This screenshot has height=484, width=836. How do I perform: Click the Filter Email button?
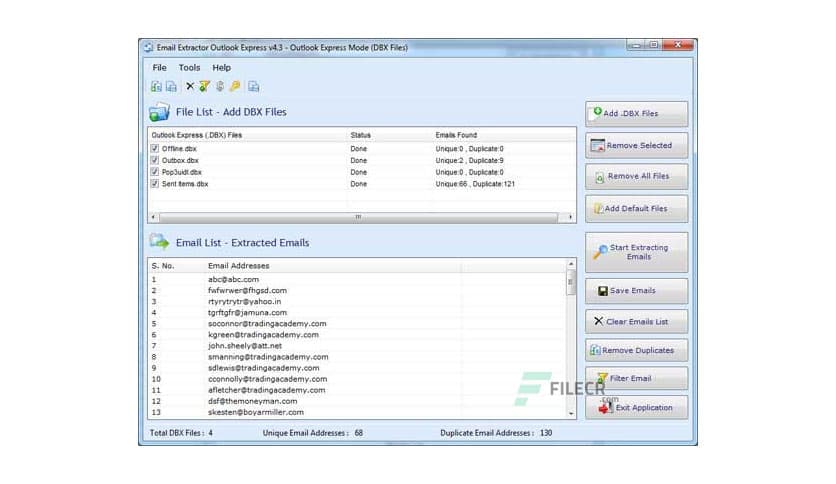[x=637, y=378]
